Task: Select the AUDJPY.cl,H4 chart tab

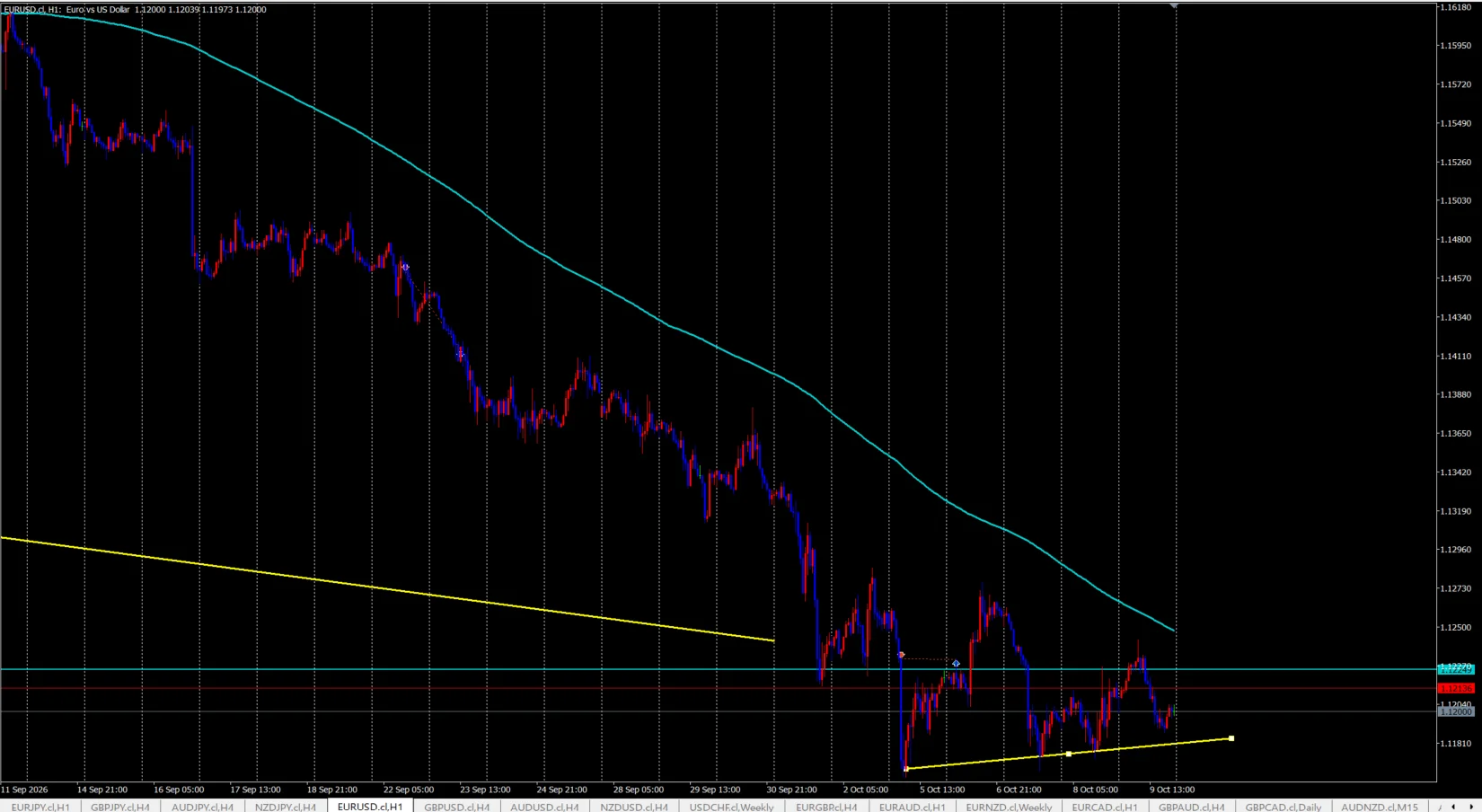Action: pos(202,807)
